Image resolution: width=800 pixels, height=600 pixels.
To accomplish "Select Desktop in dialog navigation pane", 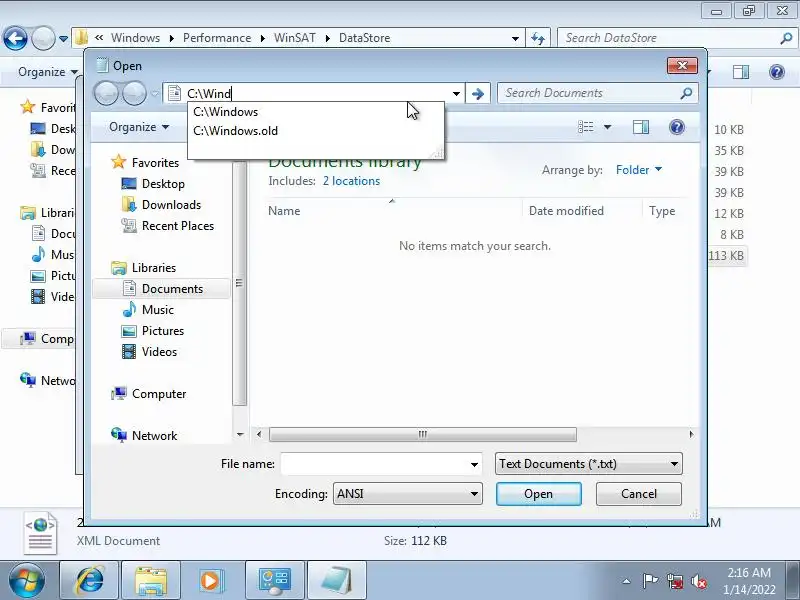I will 163,184.
